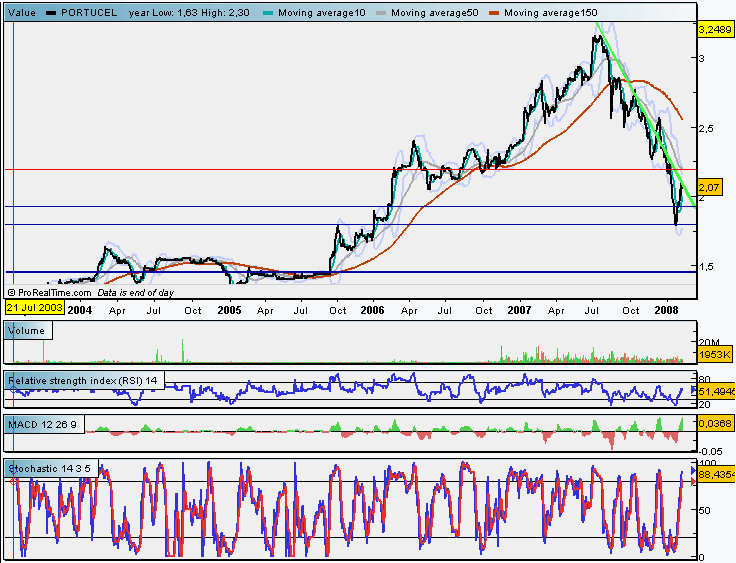Viewport: 736px width, 563px height.
Task: Click the blue arrow marker beside stochastic value
Action: [694, 470]
